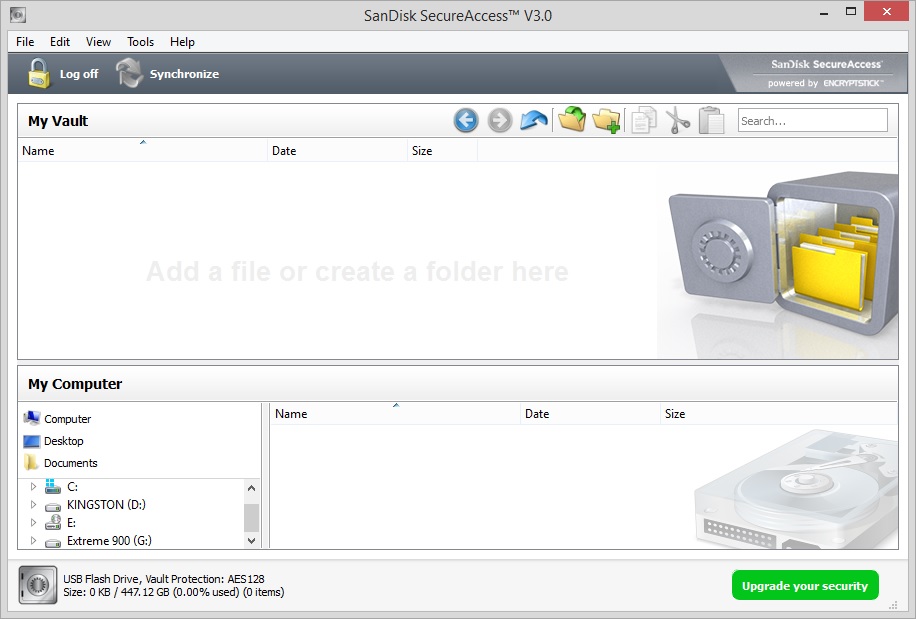
Task: Select the Extreme 900 (G:) label
Action: click(109, 541)
